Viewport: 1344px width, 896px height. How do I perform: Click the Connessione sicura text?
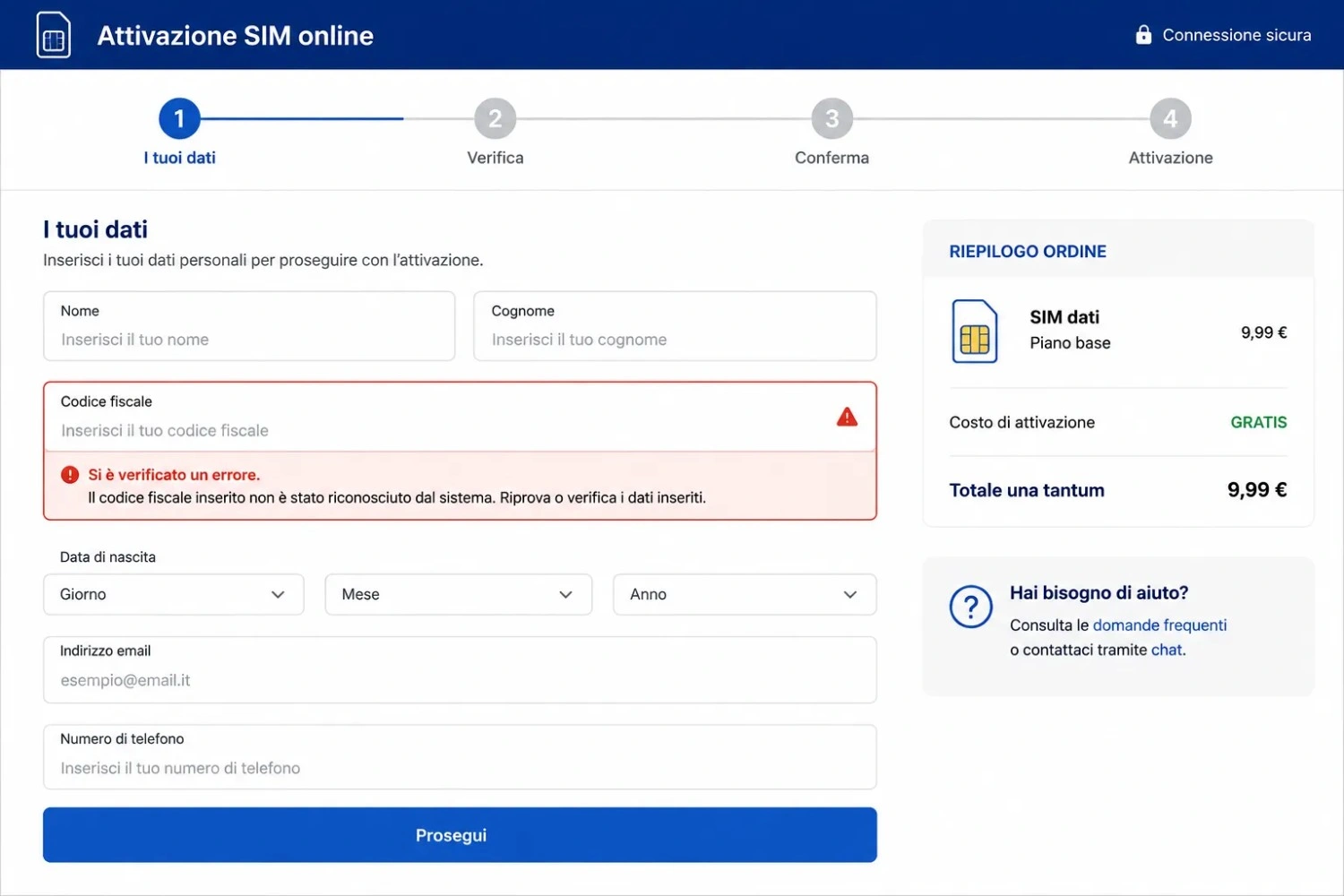(x=1236, y=35)
